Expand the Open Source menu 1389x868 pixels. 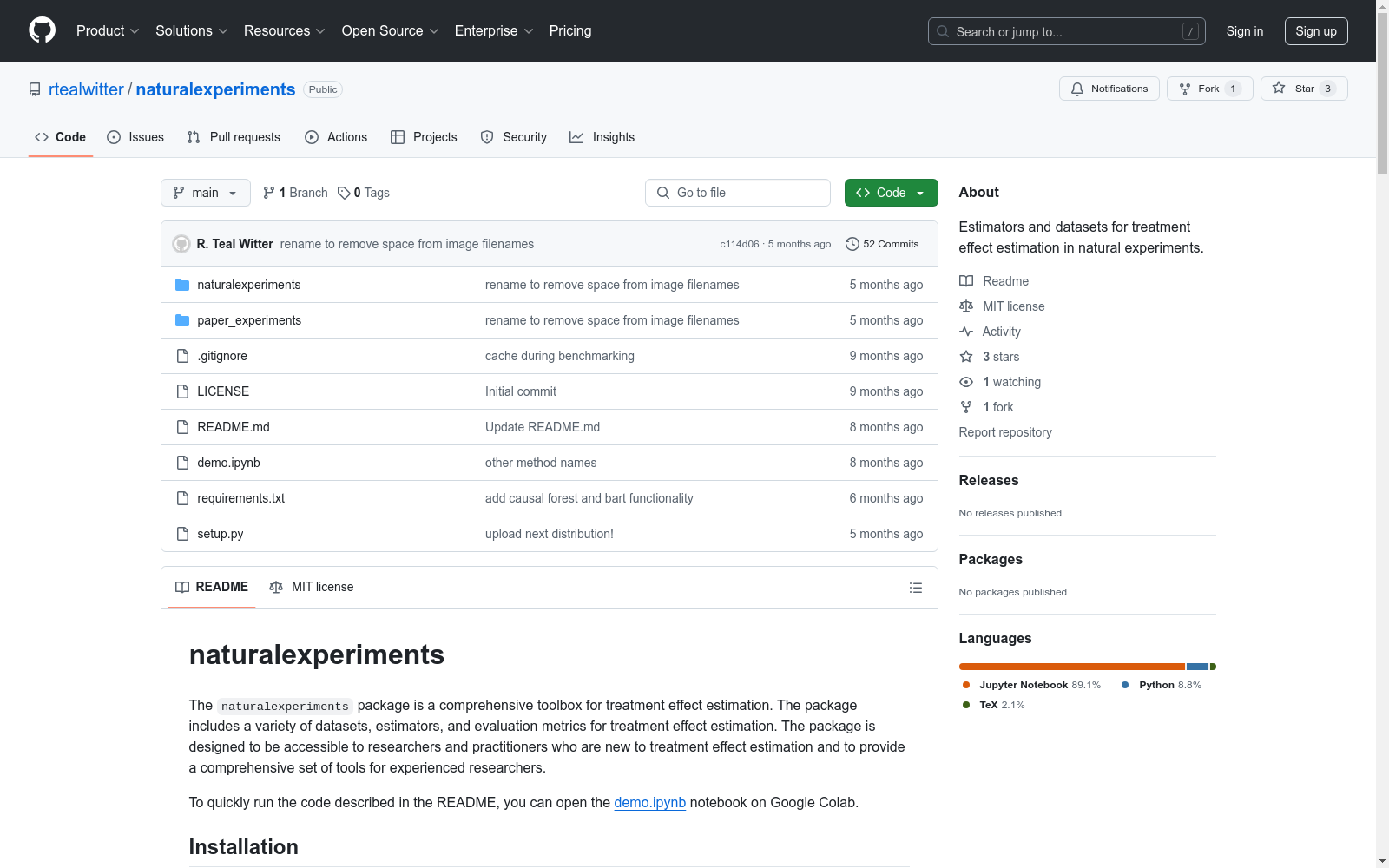(391, 31)
